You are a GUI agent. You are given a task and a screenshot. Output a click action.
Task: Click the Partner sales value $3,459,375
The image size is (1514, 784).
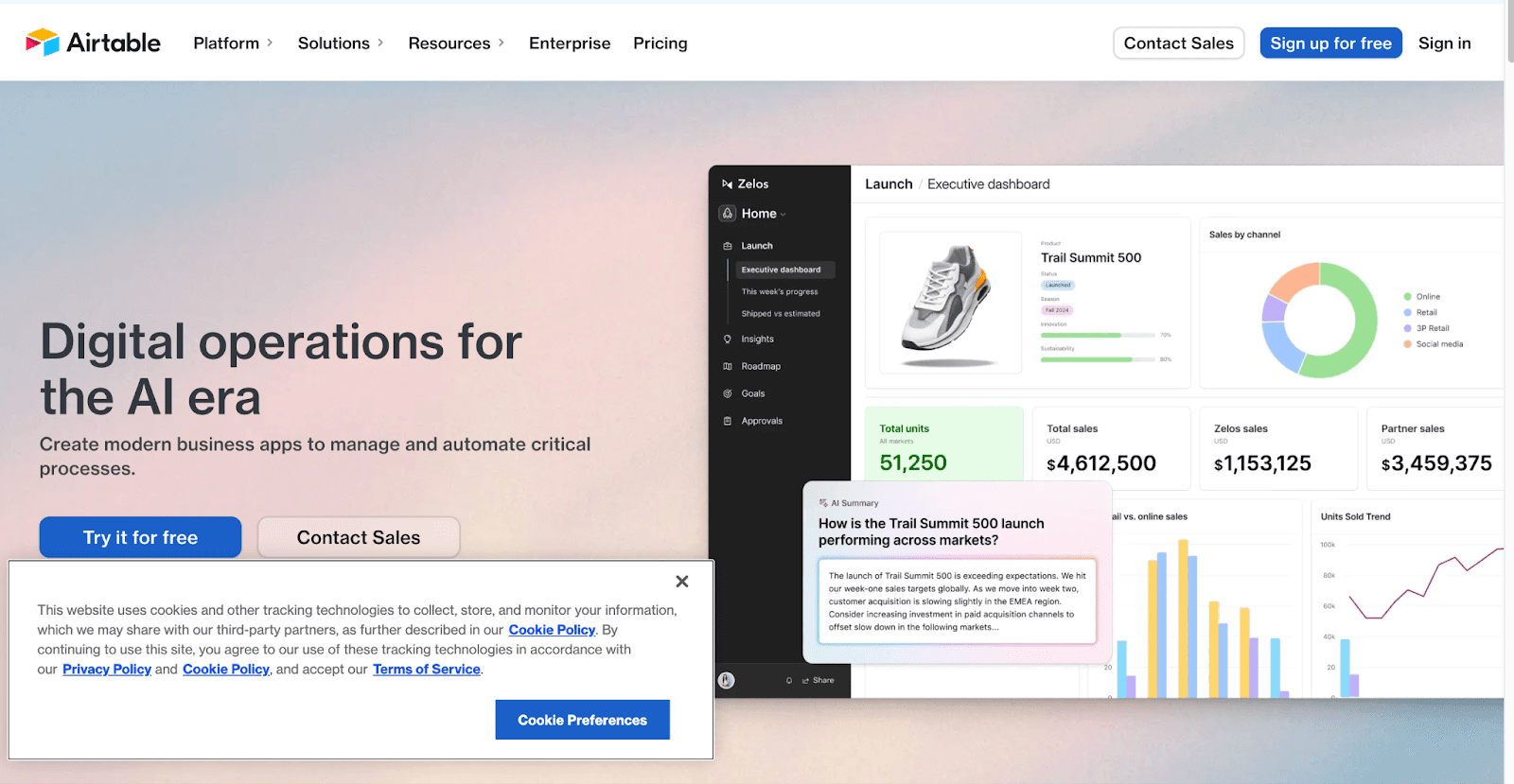[1436, 463]
